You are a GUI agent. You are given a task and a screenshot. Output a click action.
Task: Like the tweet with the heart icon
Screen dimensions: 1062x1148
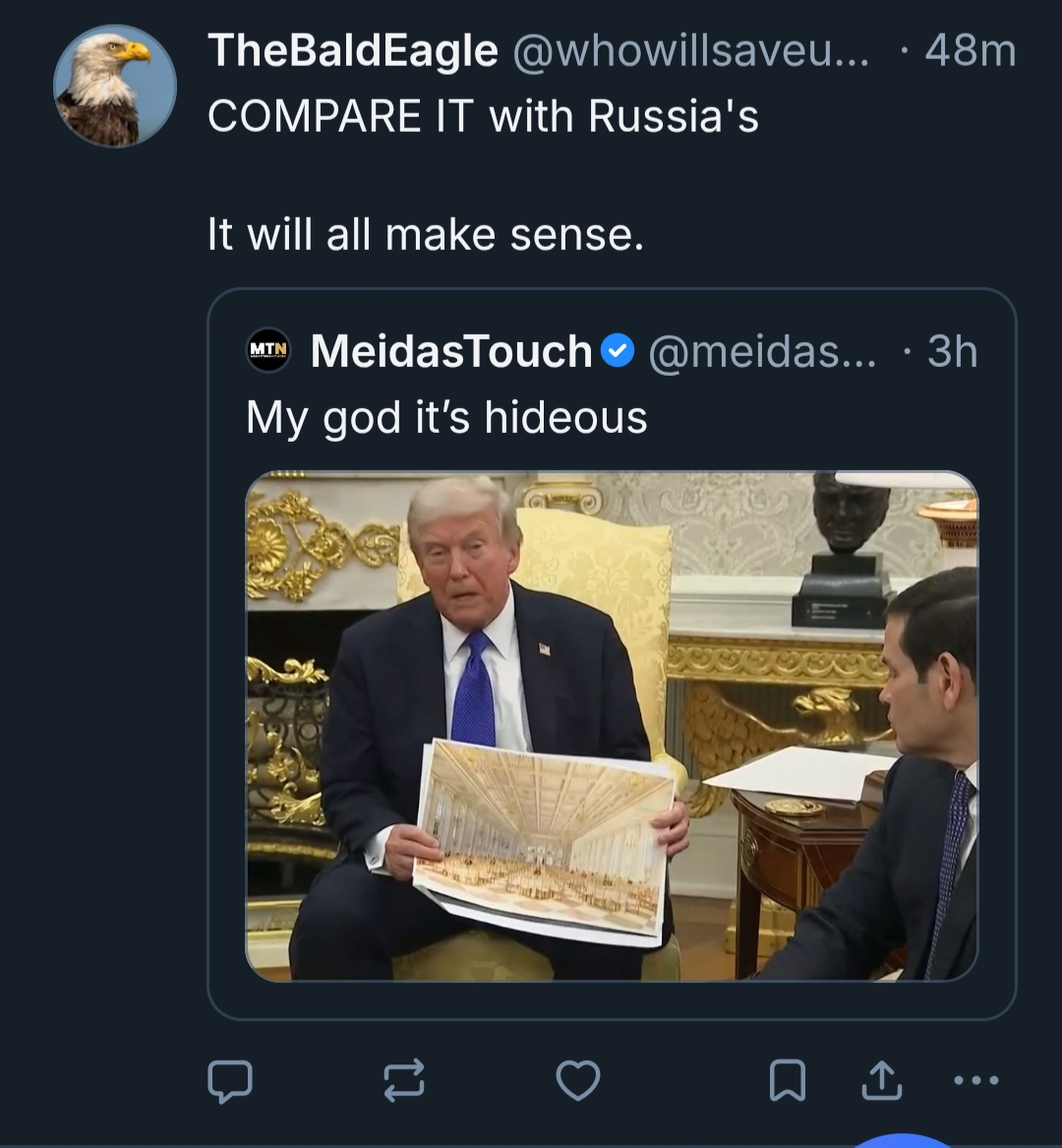[578, 1080]
